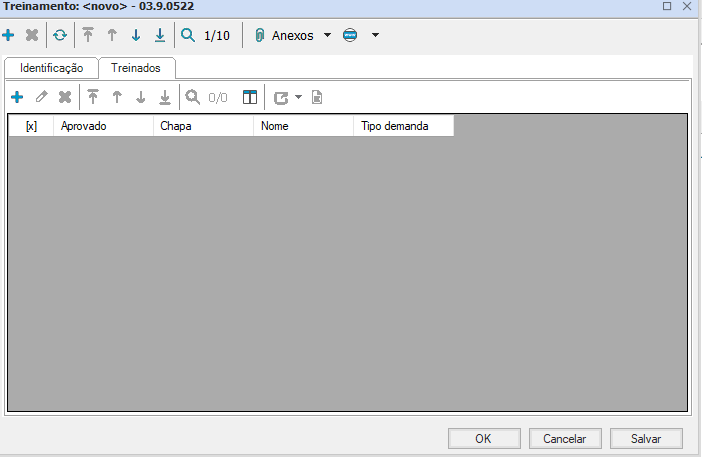Switch to the Identificação tab

point(51,68)
